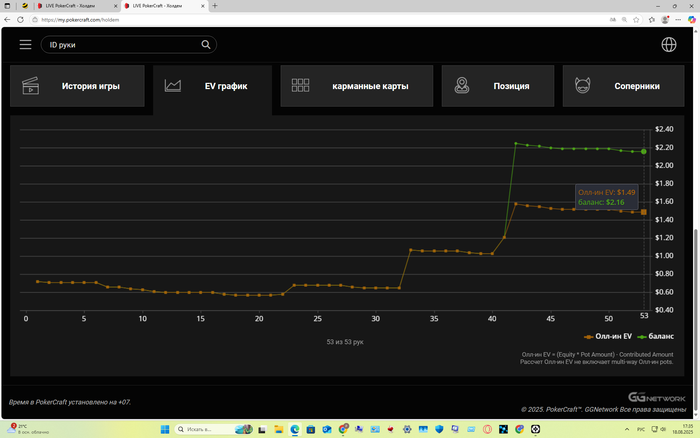Click the green balance peak point at hand 42
Screen dimensions: 700x438
tap(516, 144)
